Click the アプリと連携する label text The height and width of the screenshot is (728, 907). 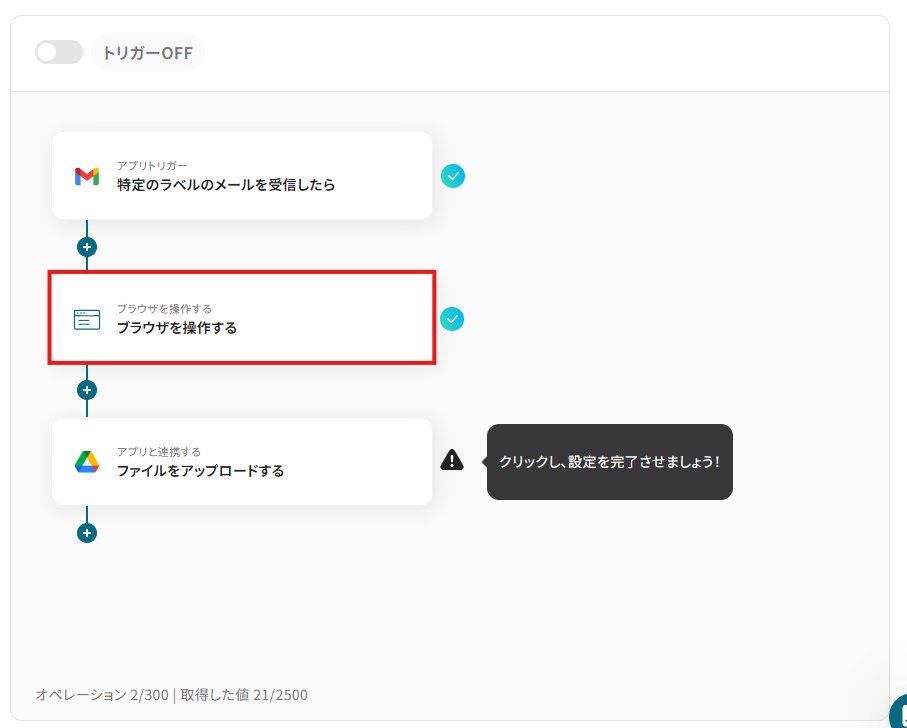pos(159,452)
